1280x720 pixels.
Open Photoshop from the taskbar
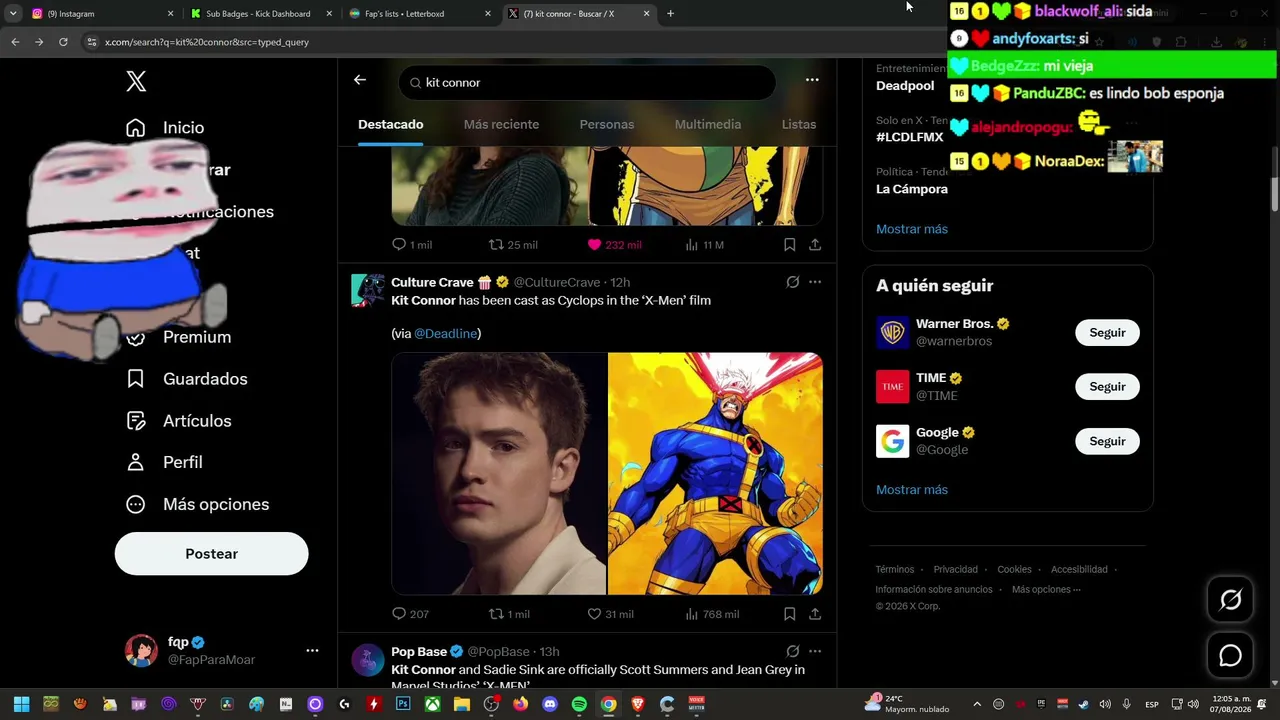click(x=403, y=704)
